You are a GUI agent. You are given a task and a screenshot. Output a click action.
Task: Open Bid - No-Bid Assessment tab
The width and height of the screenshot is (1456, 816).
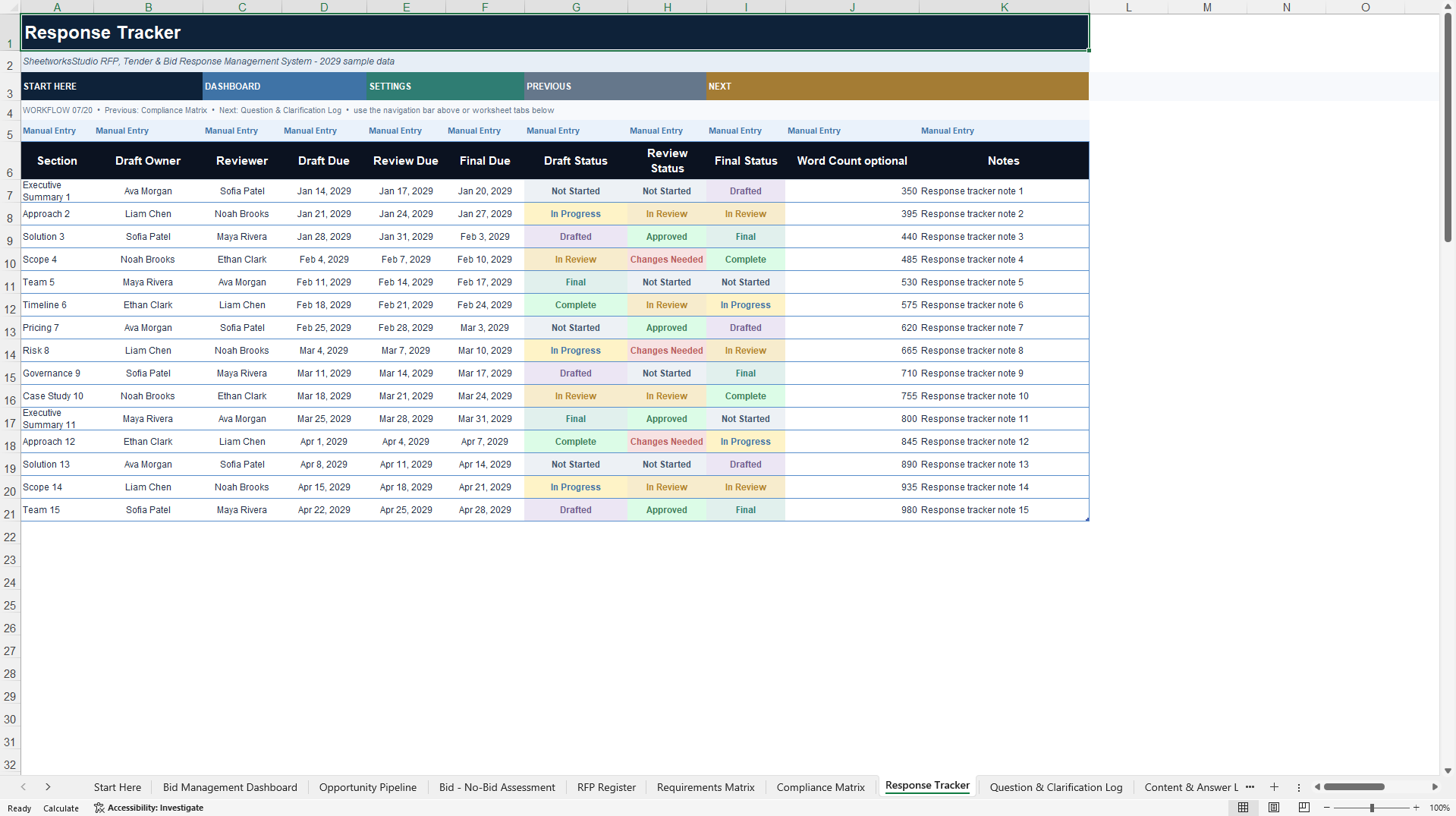(497, 787)
